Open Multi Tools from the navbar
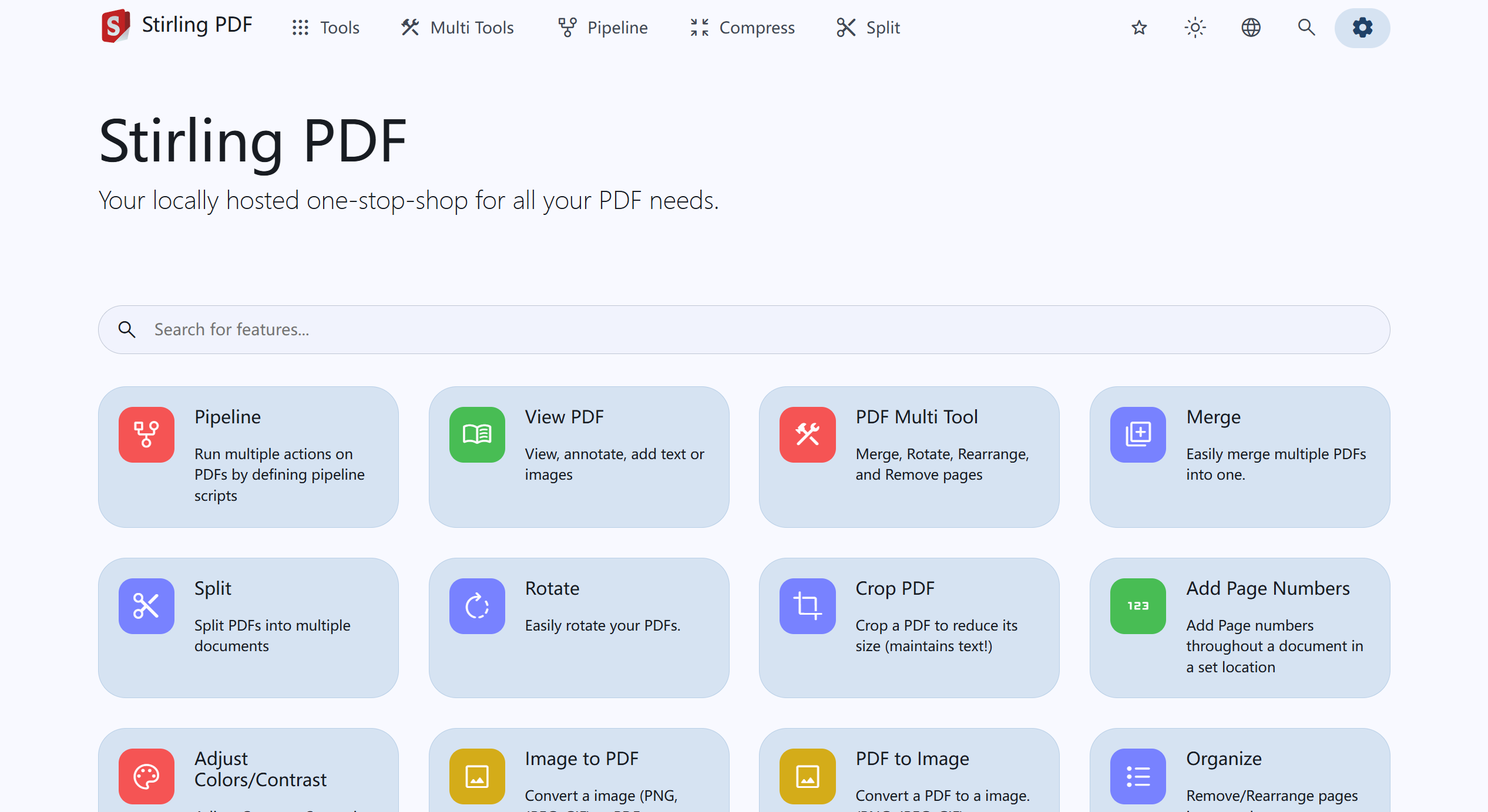 coord(457,28)
